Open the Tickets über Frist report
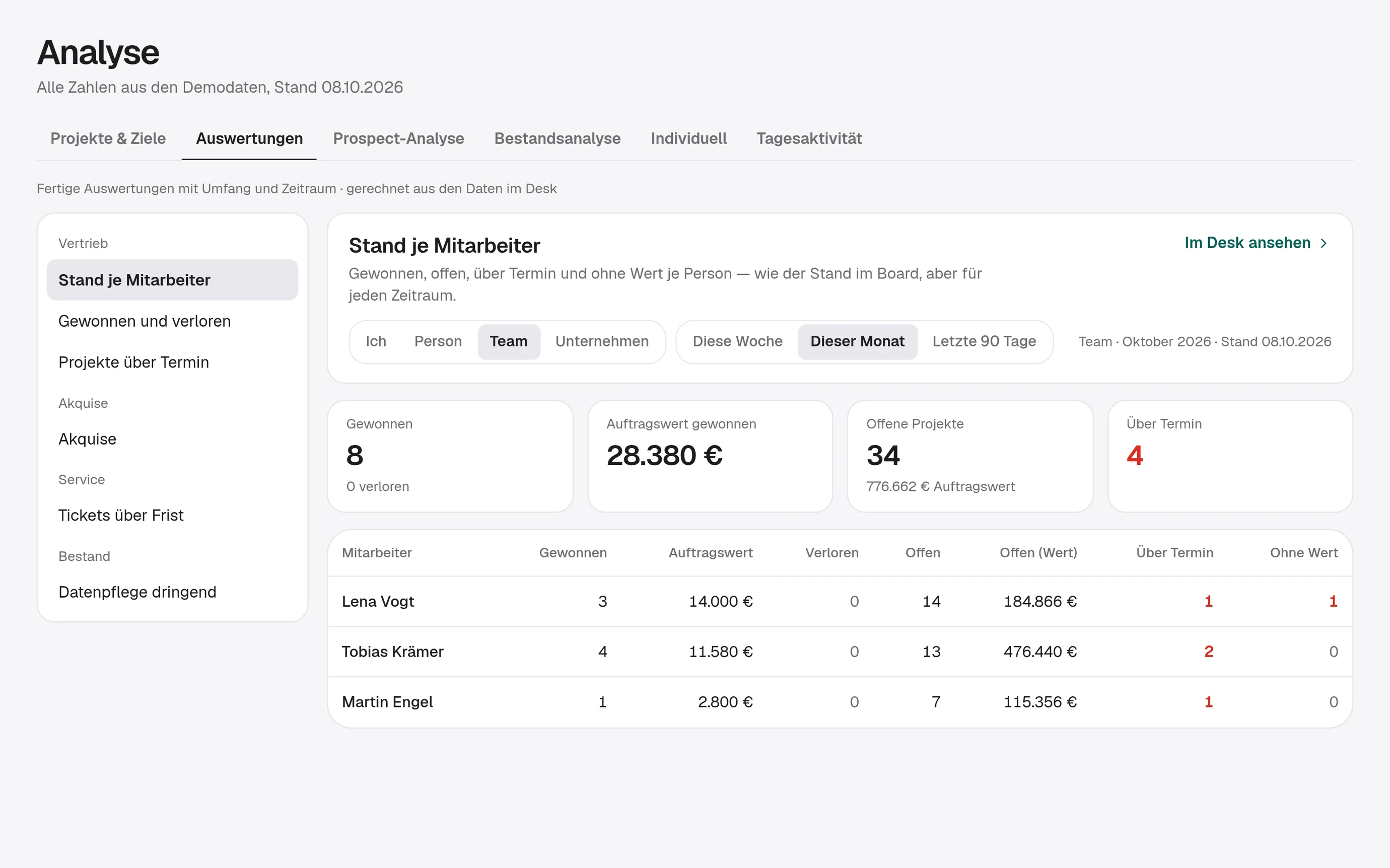 (172, 515)
